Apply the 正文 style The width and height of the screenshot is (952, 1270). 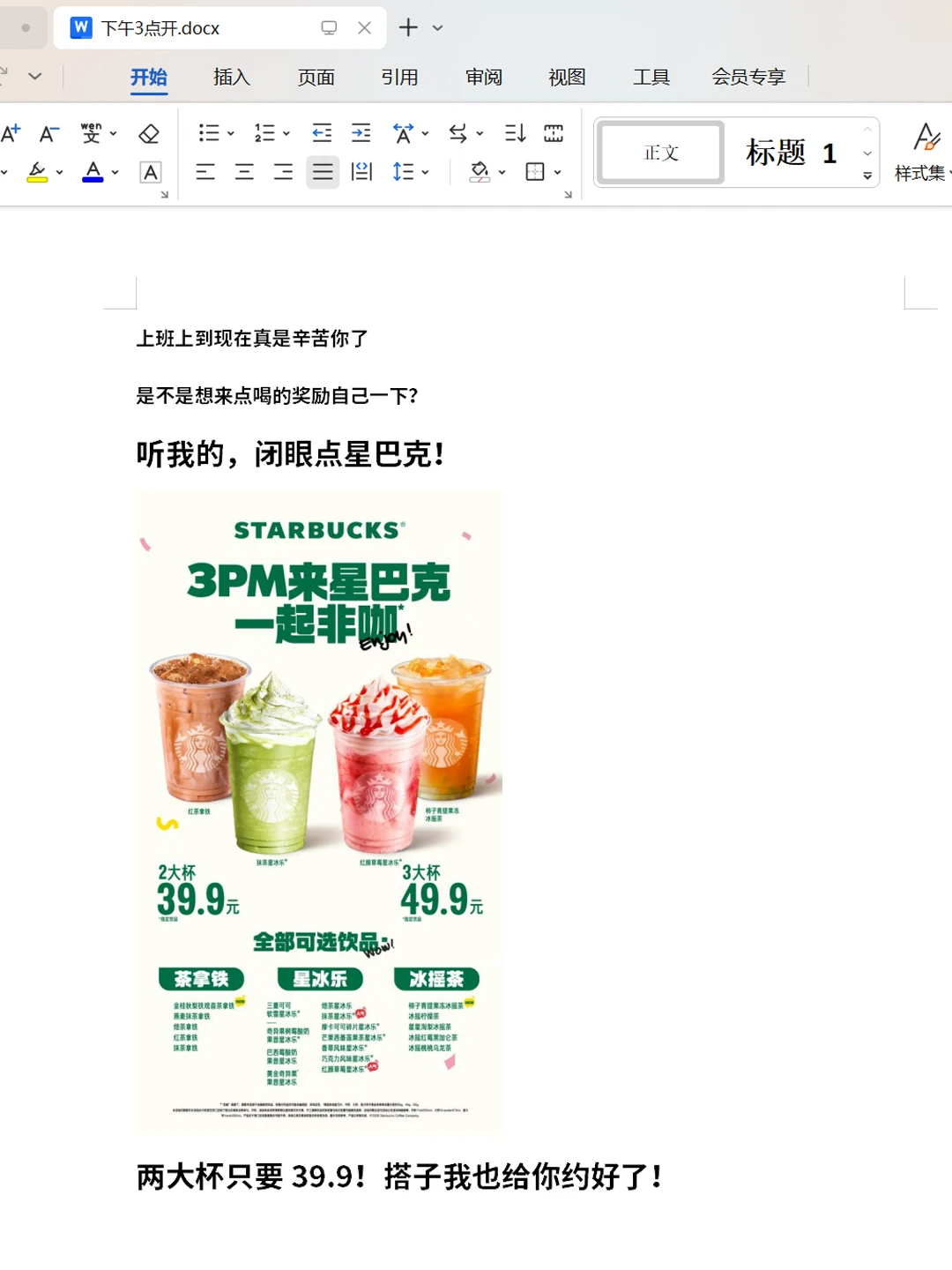[x=660, y=153]
